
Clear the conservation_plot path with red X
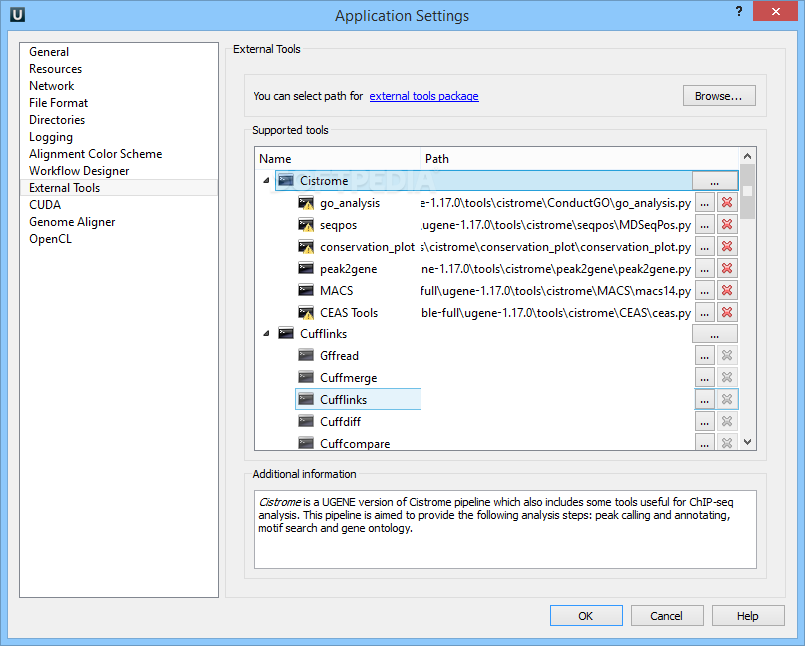pyautogui.click(x=727, y=247)
